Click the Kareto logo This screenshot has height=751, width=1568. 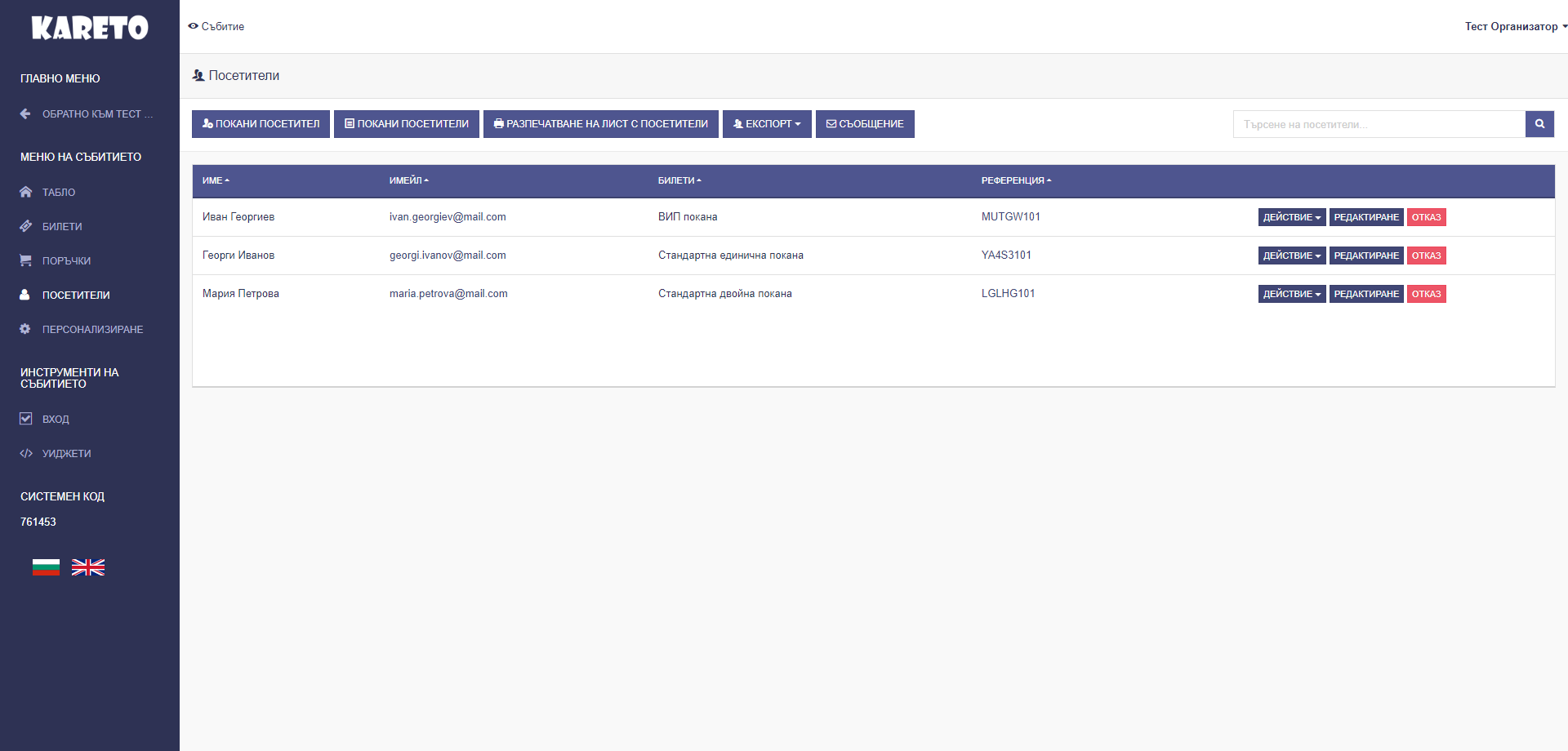[90, 28]
